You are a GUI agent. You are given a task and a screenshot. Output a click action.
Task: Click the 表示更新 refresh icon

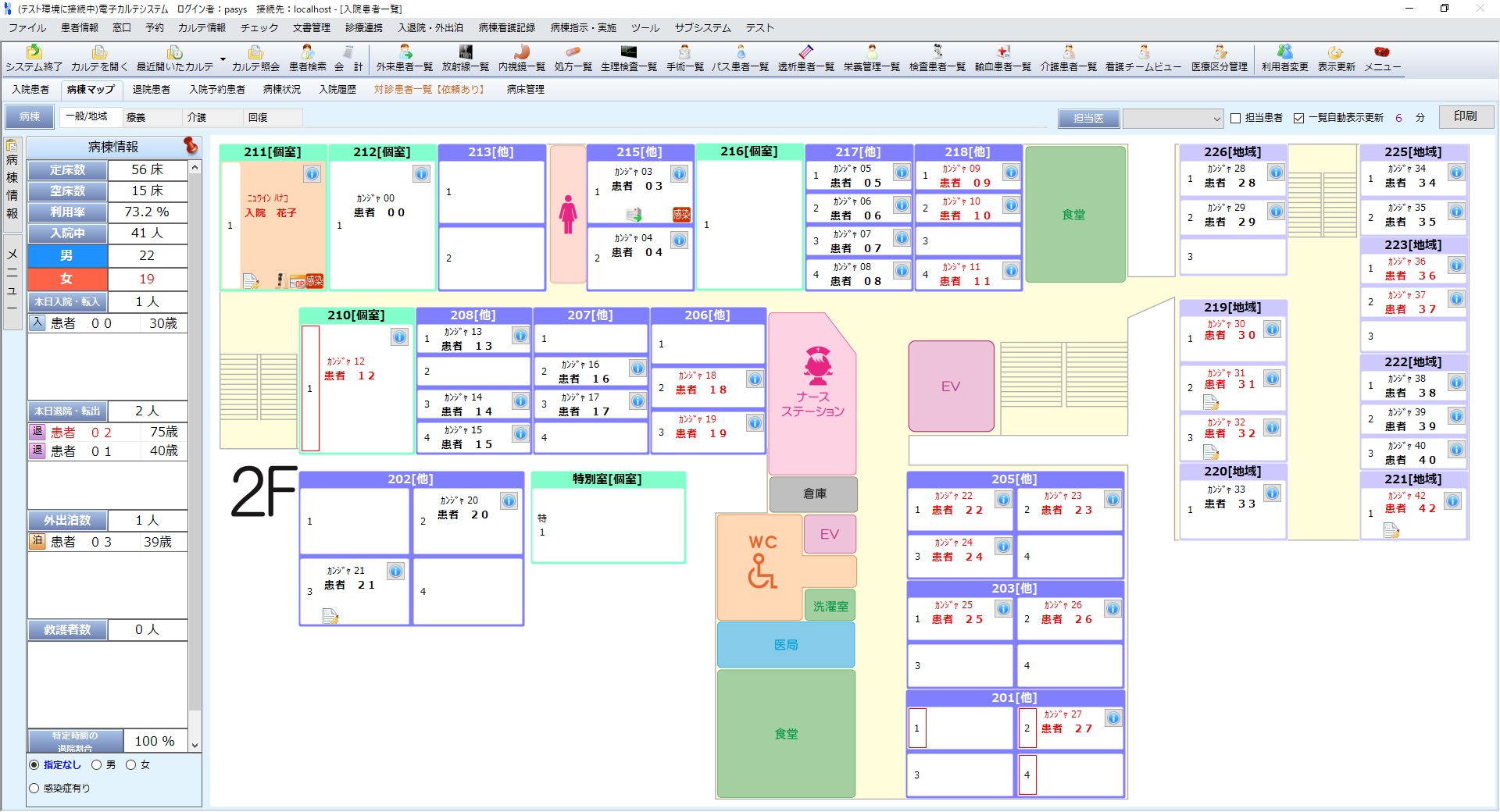[1336, 58]
